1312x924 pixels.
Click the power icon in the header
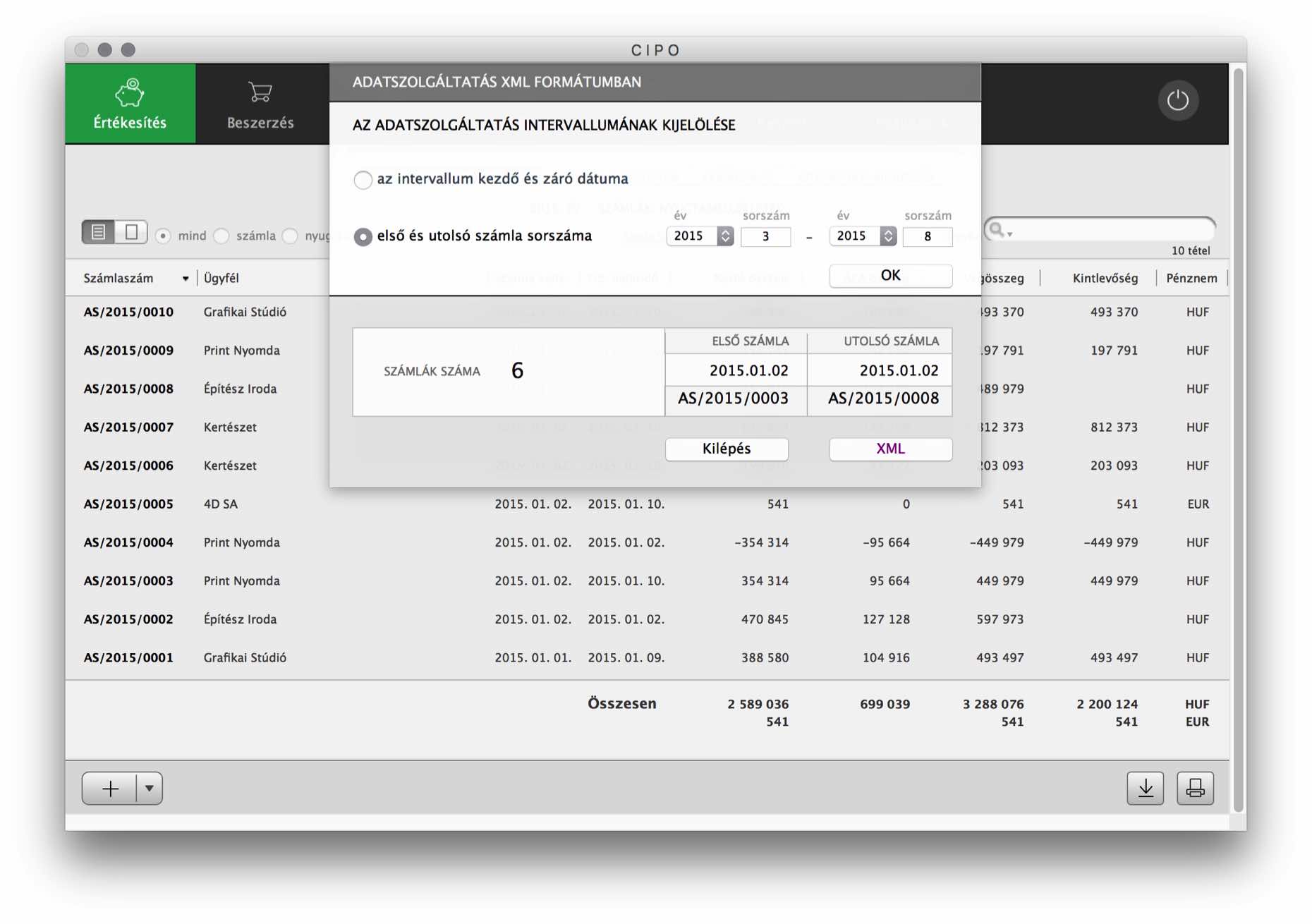pyautogui.click(x=1177, y=101)
